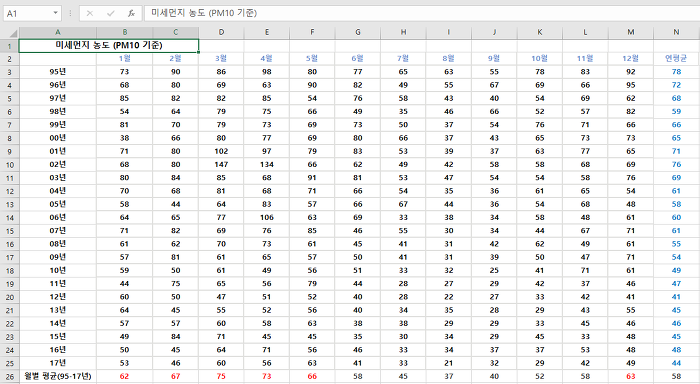Click the cell with value 106
This screenshot has width=700, height=384.
point(267,218)
